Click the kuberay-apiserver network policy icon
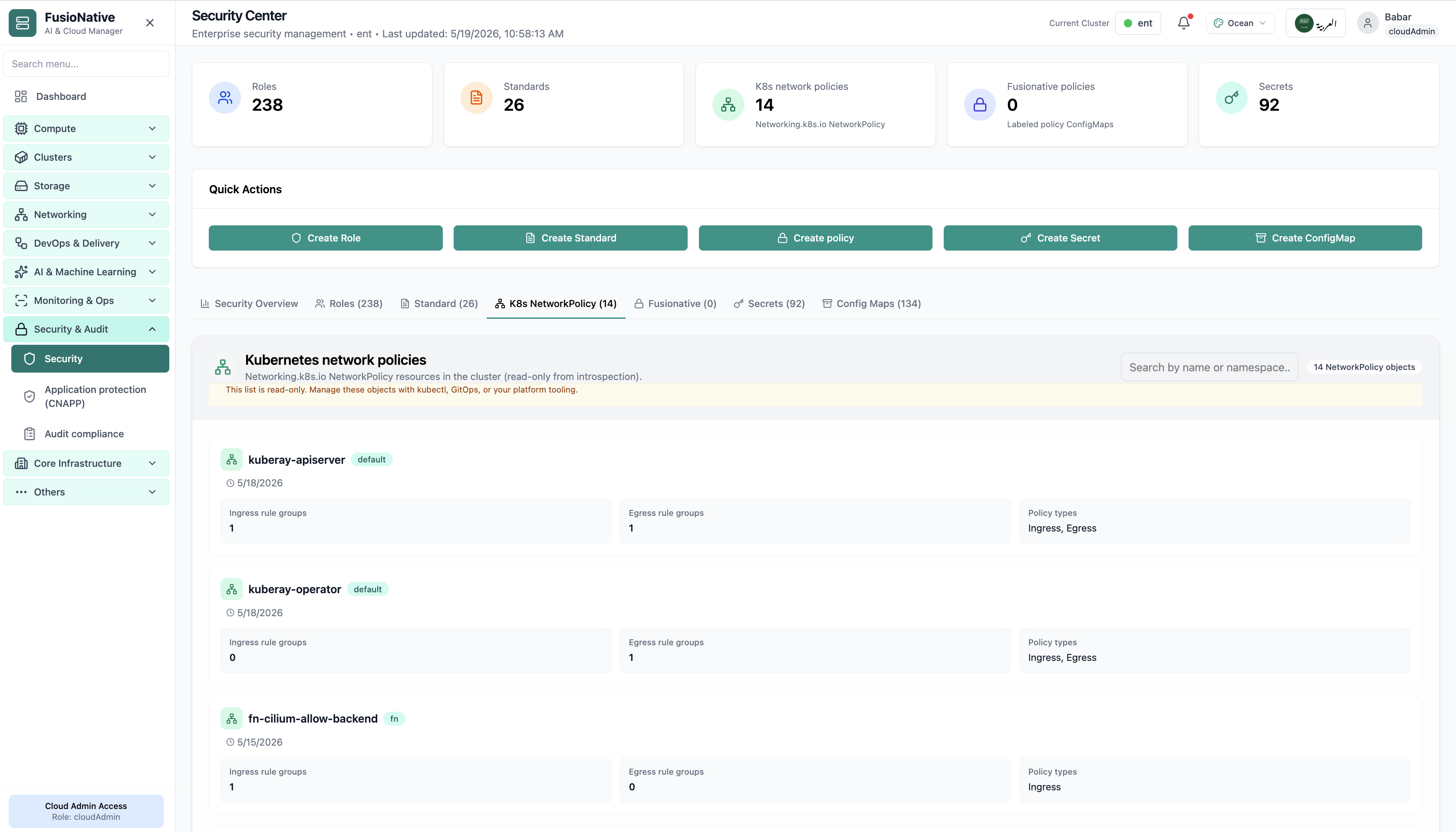1456x832 pixels. (x=231, y=459)
